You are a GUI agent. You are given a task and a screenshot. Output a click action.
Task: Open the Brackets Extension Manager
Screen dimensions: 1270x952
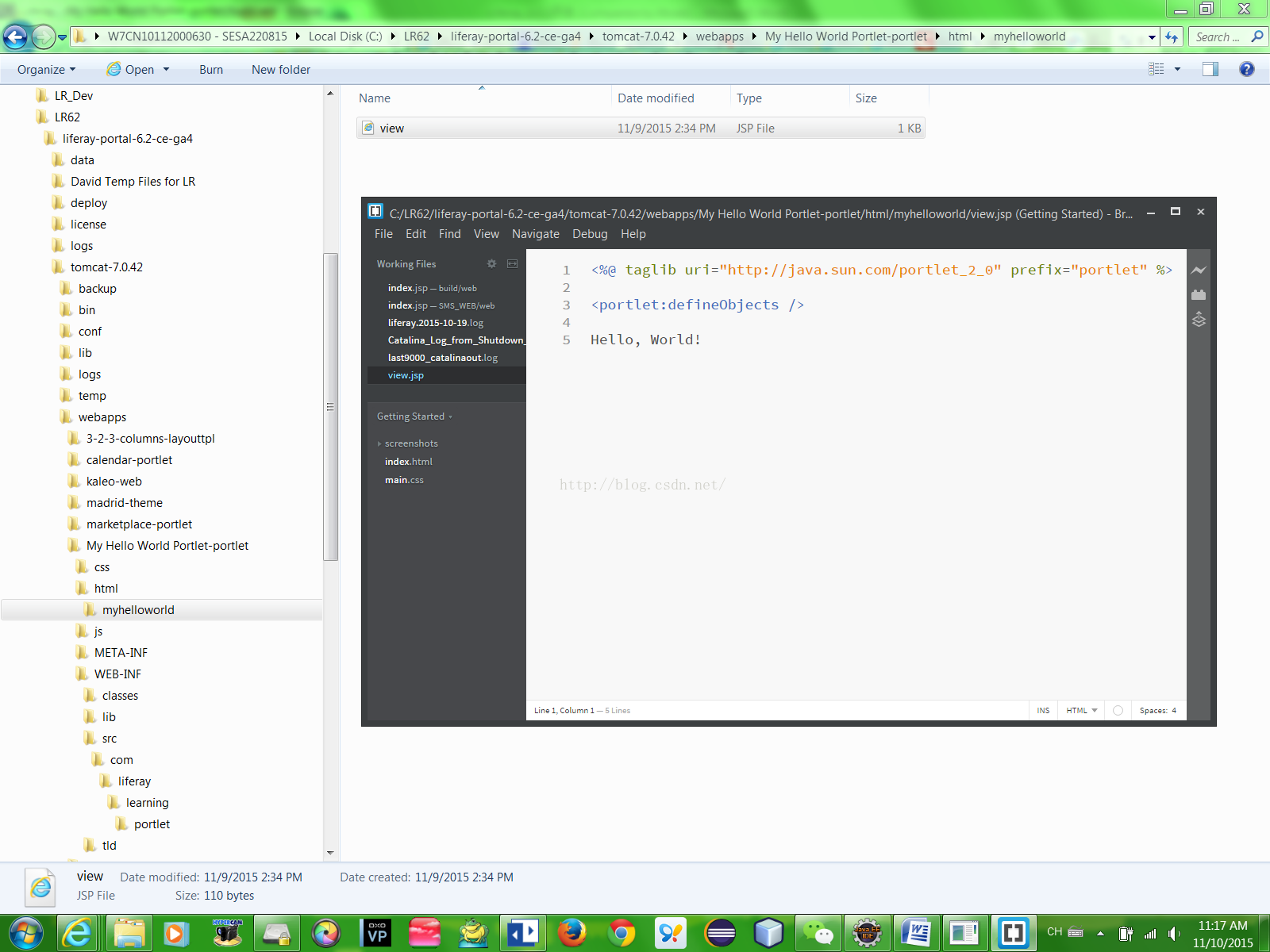[x=1199, y=295]
